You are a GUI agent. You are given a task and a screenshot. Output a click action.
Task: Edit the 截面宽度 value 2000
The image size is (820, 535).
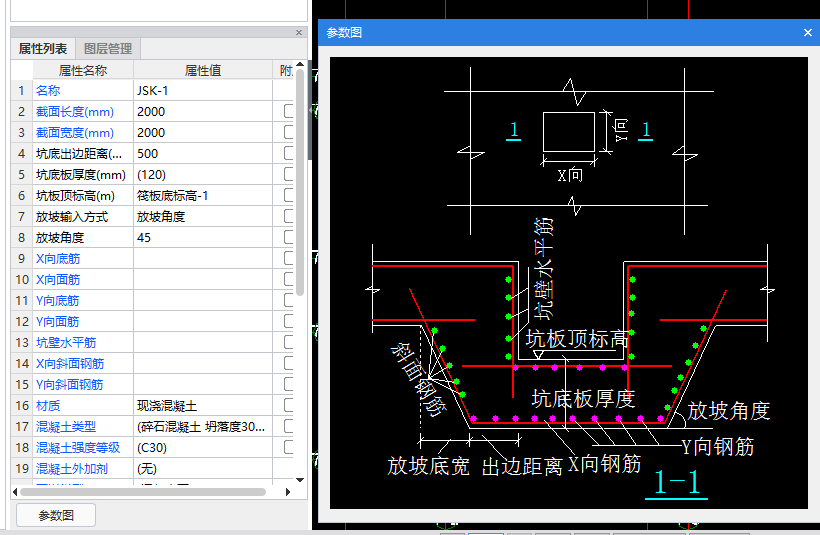click(203, 132)
